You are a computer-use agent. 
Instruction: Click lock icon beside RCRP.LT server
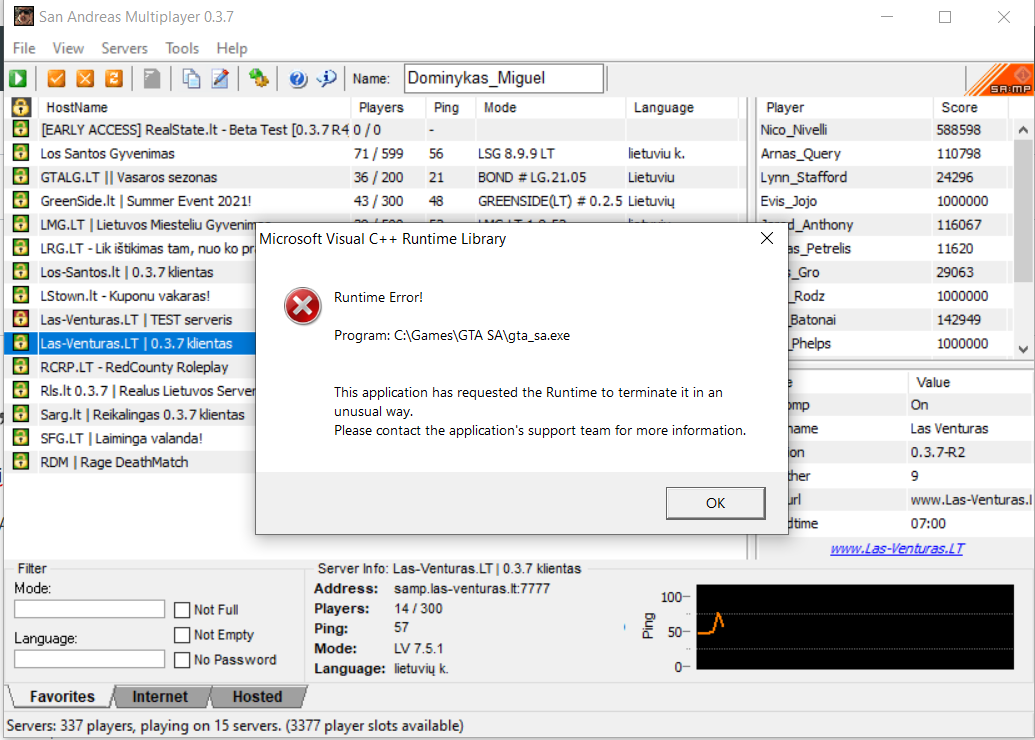click(x=21, y=367)
